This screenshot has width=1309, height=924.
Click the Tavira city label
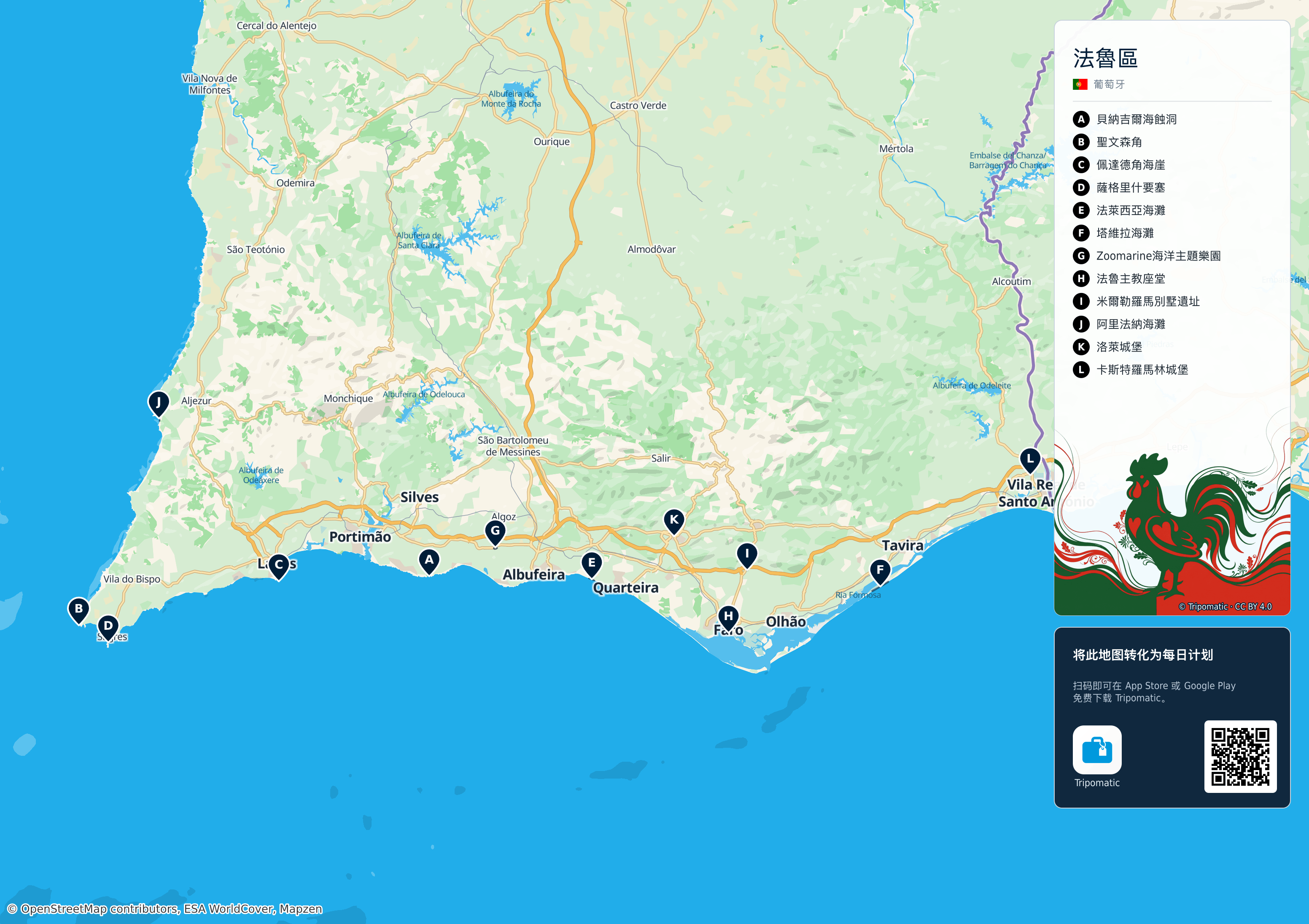902,545
